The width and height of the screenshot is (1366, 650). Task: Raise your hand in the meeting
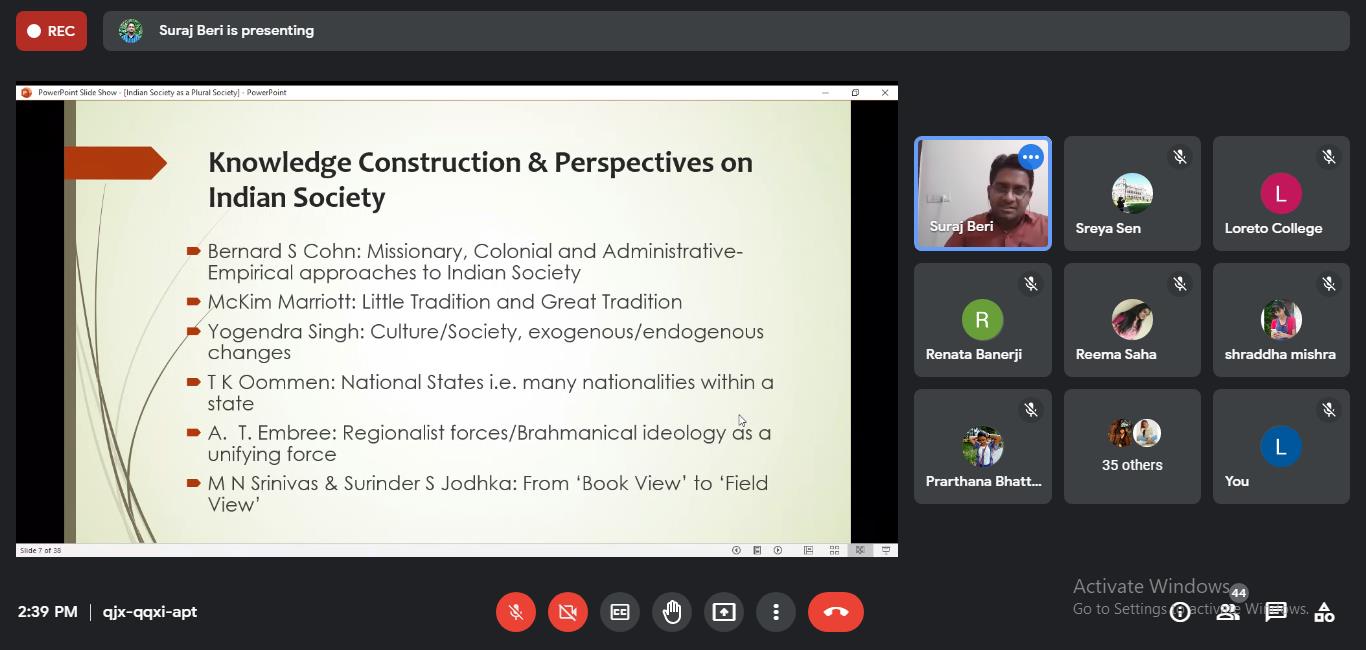point(672,612)
